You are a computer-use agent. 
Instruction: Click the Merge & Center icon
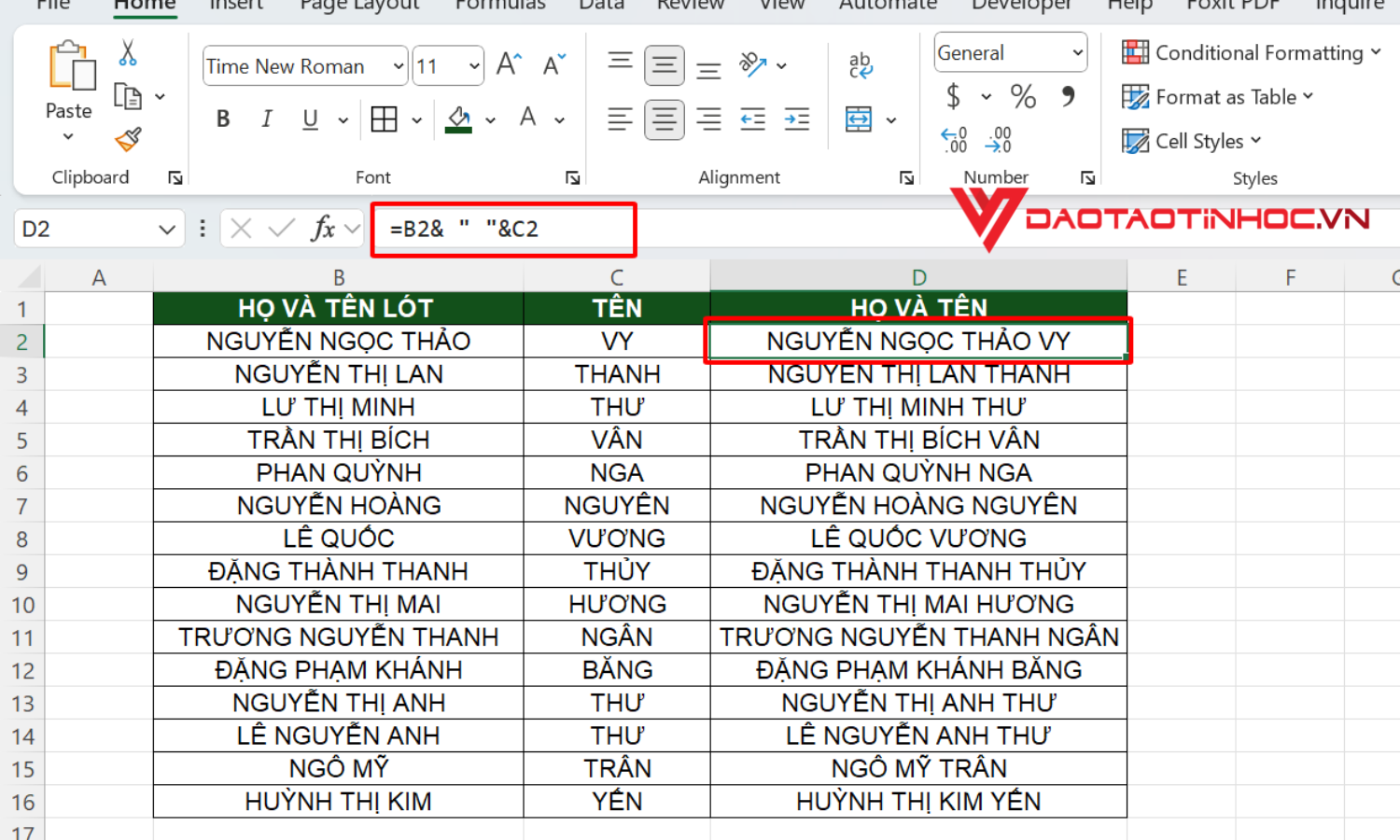861,119
